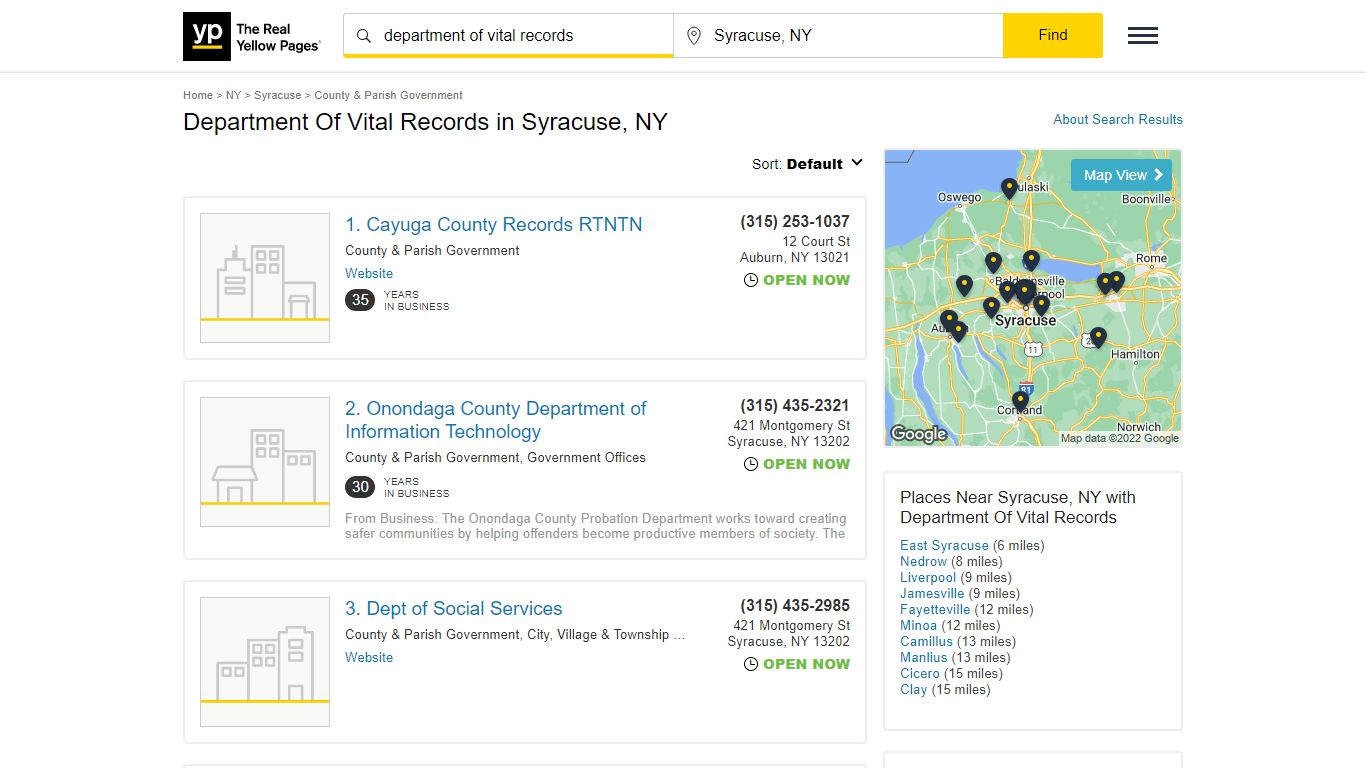The width and height of the screenshot is (1366, 768).
Task: Click County & Parish Government breadcrumb
Action: tap(388, 95)
